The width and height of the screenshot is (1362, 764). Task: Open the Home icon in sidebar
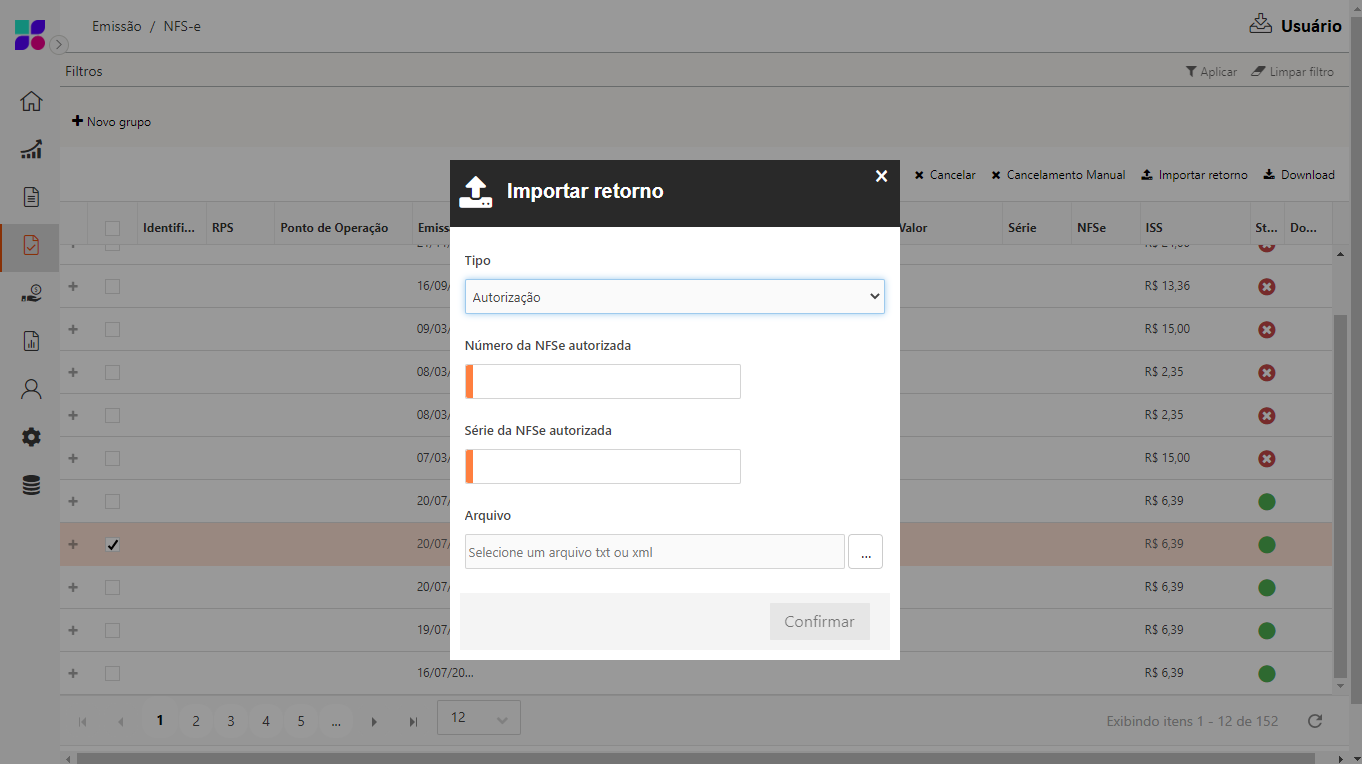[31, 102]
